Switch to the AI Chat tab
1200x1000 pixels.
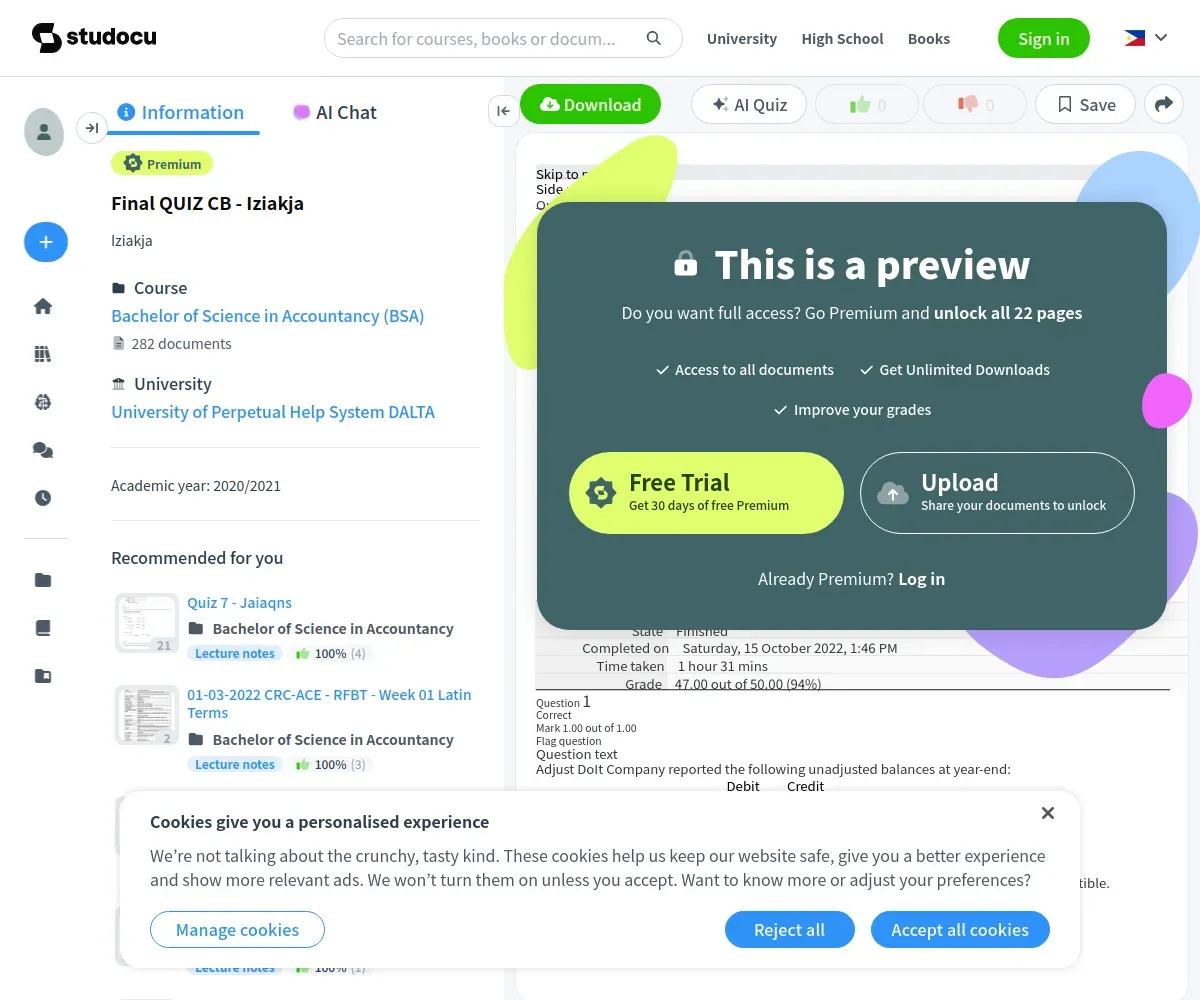[335, 112]
